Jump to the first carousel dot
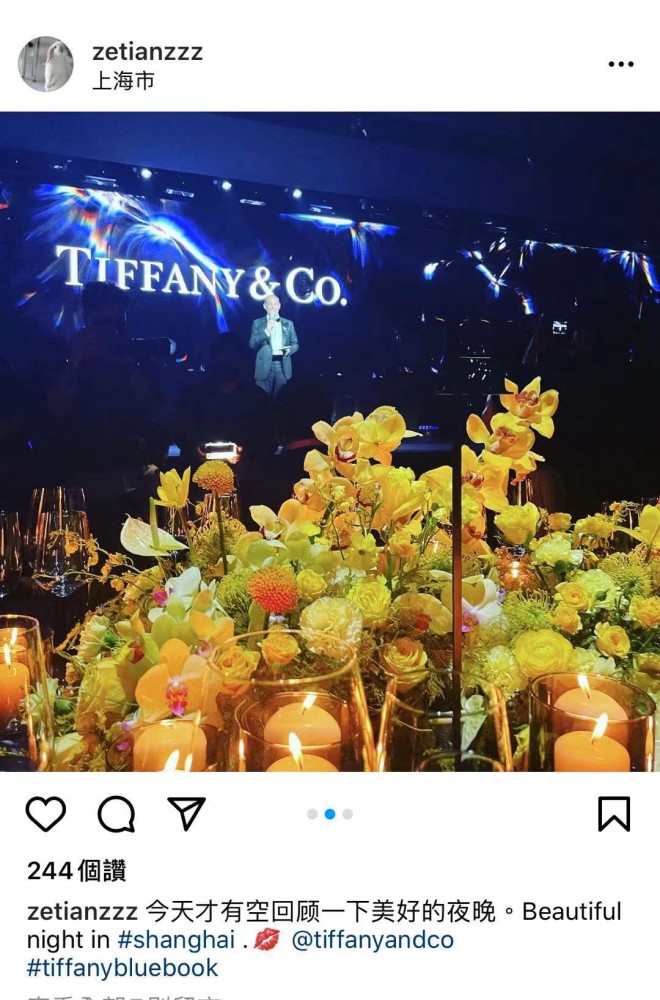 (312, 814)
